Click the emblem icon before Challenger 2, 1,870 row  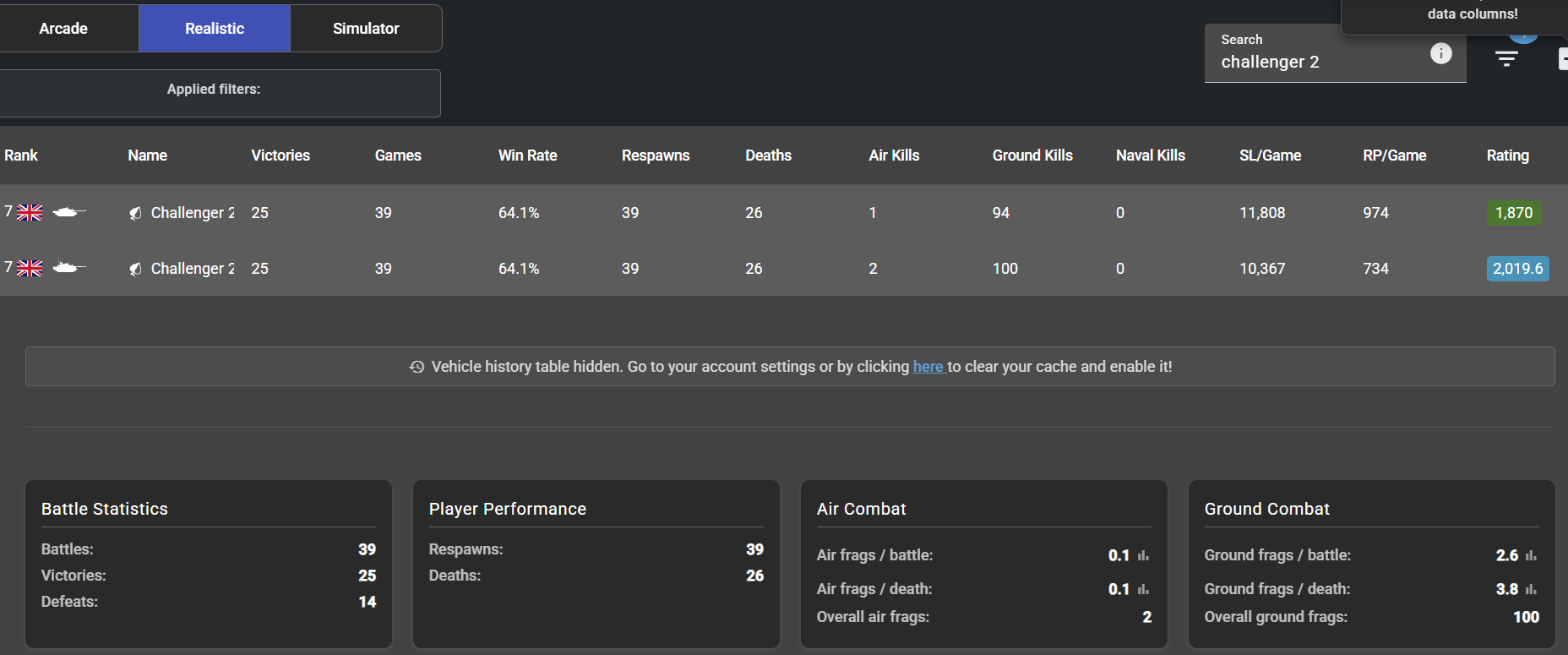[135, 213]
